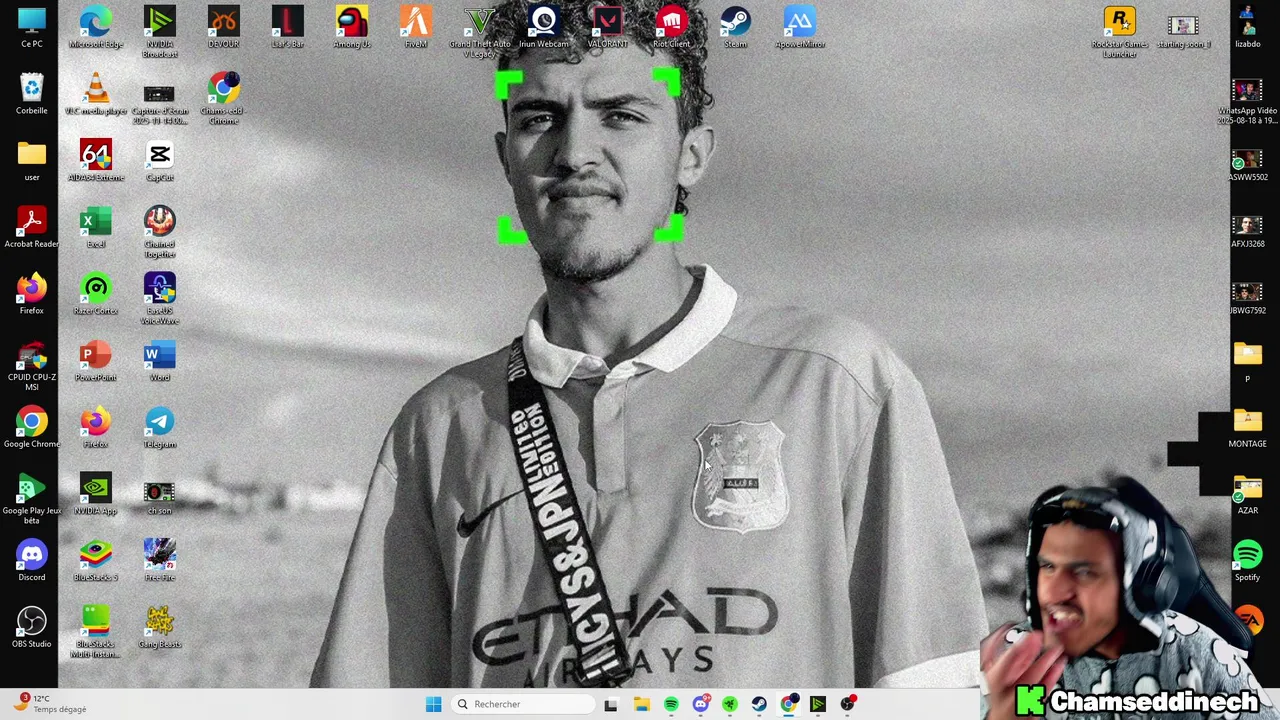
Task: Launch Free Fire shortcut
Action: (160, 560)
